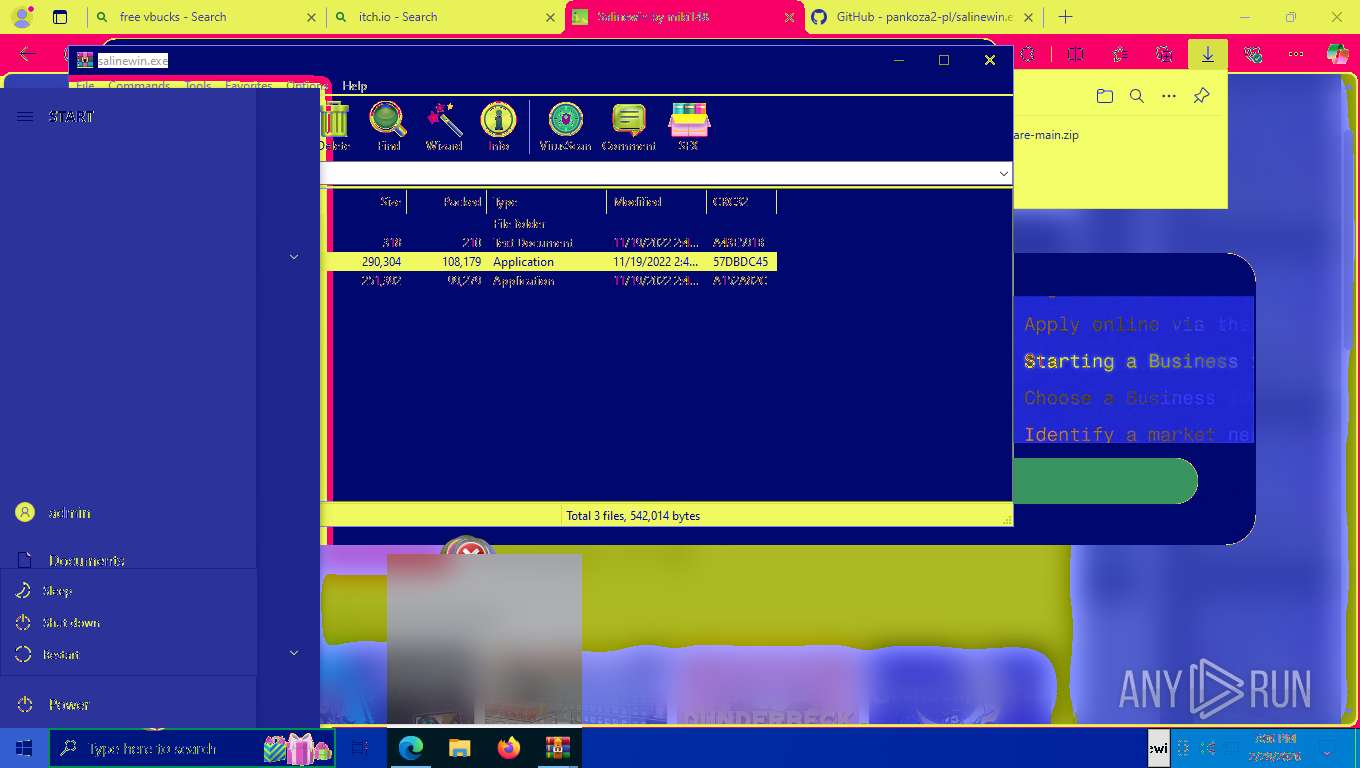Image resolution: width=1360 pixels, height=768 pixels.
Task: Open the downloads folder icon in Downloads panel
Action: click(x=1104, y=96)
